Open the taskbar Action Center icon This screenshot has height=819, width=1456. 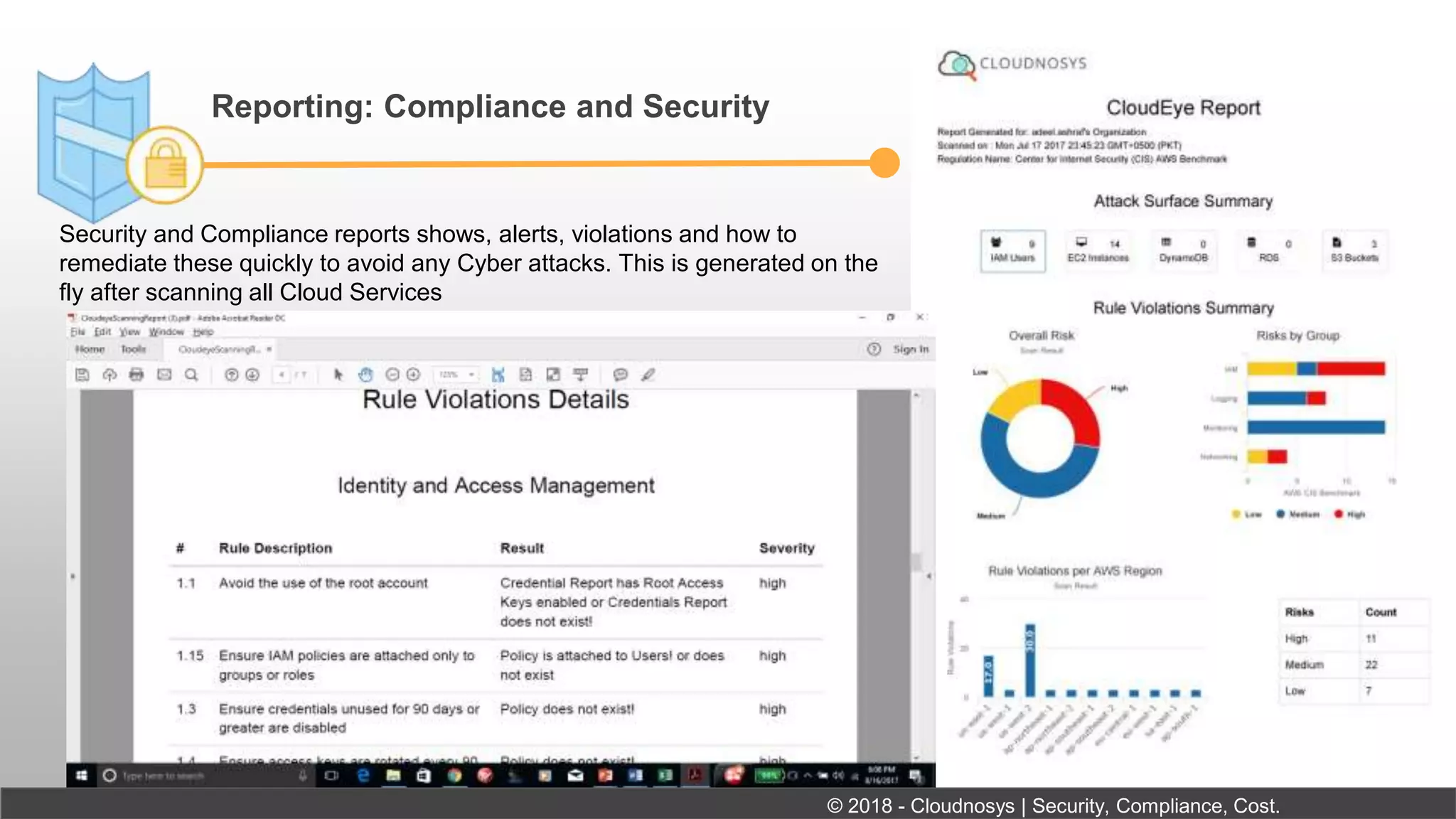click(x=916, y=776)
